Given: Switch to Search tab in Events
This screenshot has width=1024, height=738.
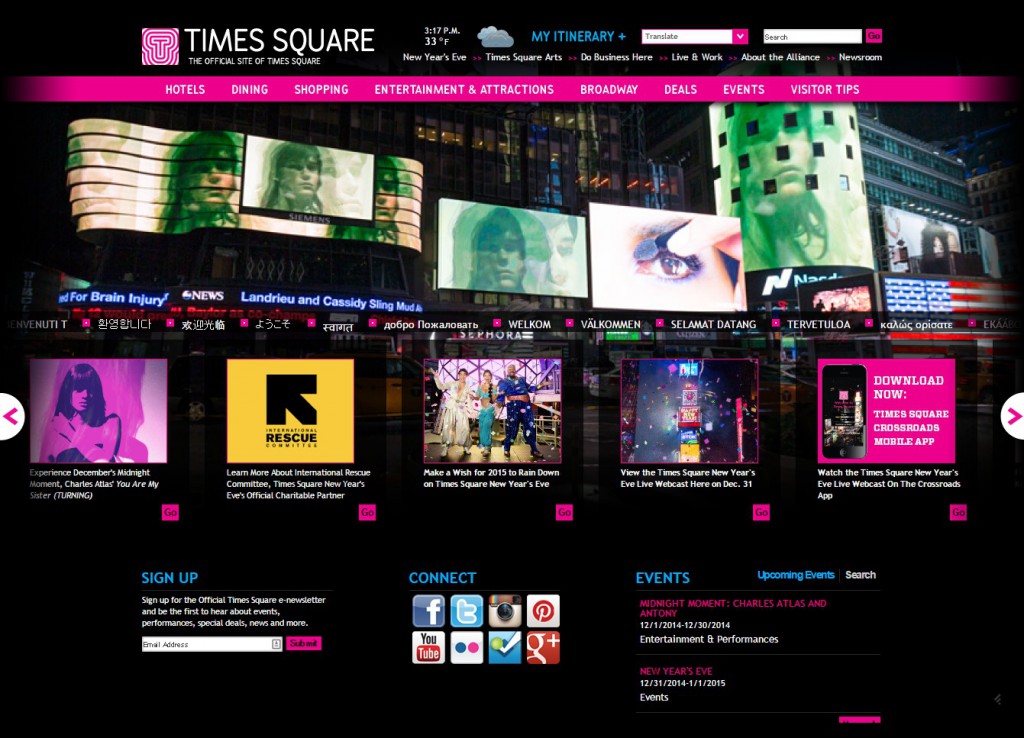Looking at the screenshot, I should 860,575.
